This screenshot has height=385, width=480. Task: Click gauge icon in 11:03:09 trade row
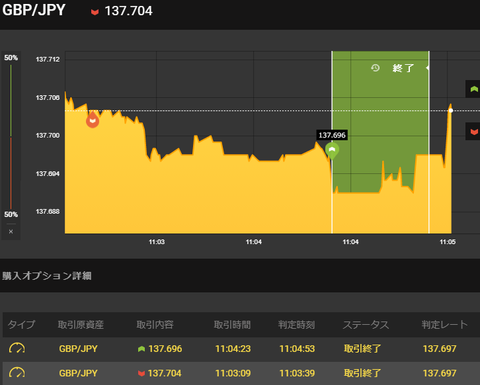point(17,373)
